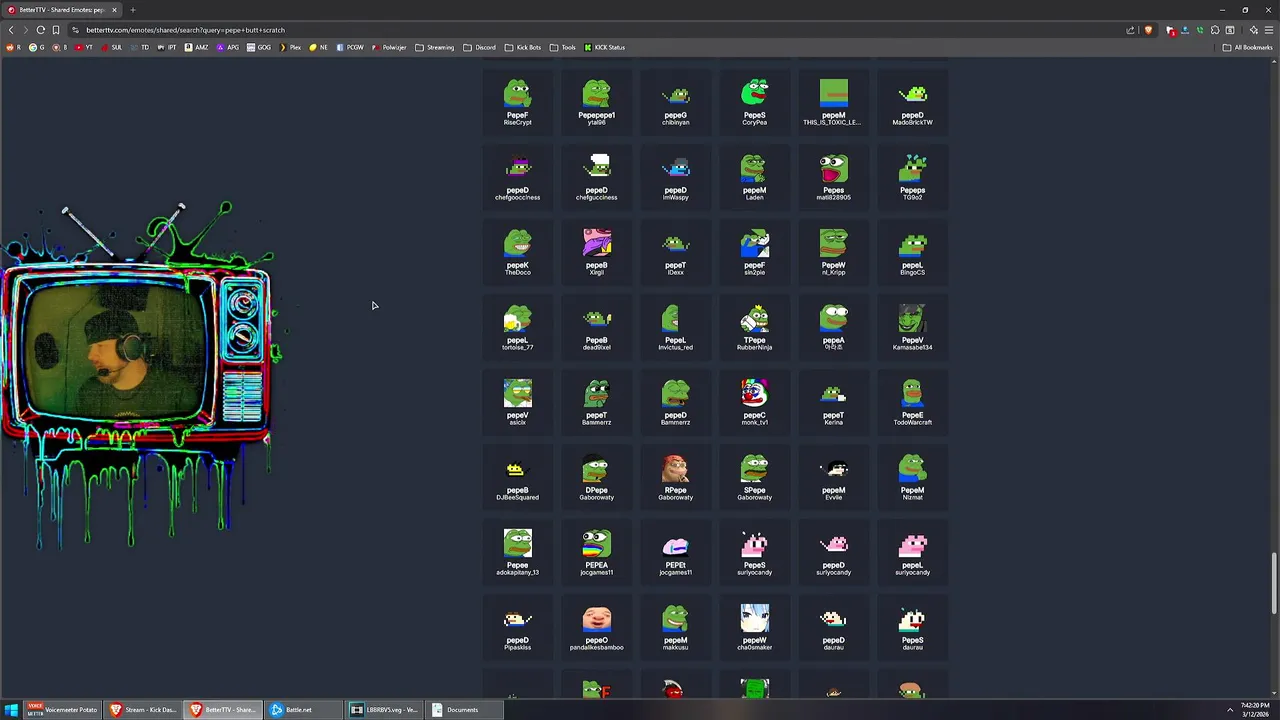
Task: Open the PepeF emote by RiseCrypt
Action: pyautogui.click(x=517, y=101)
